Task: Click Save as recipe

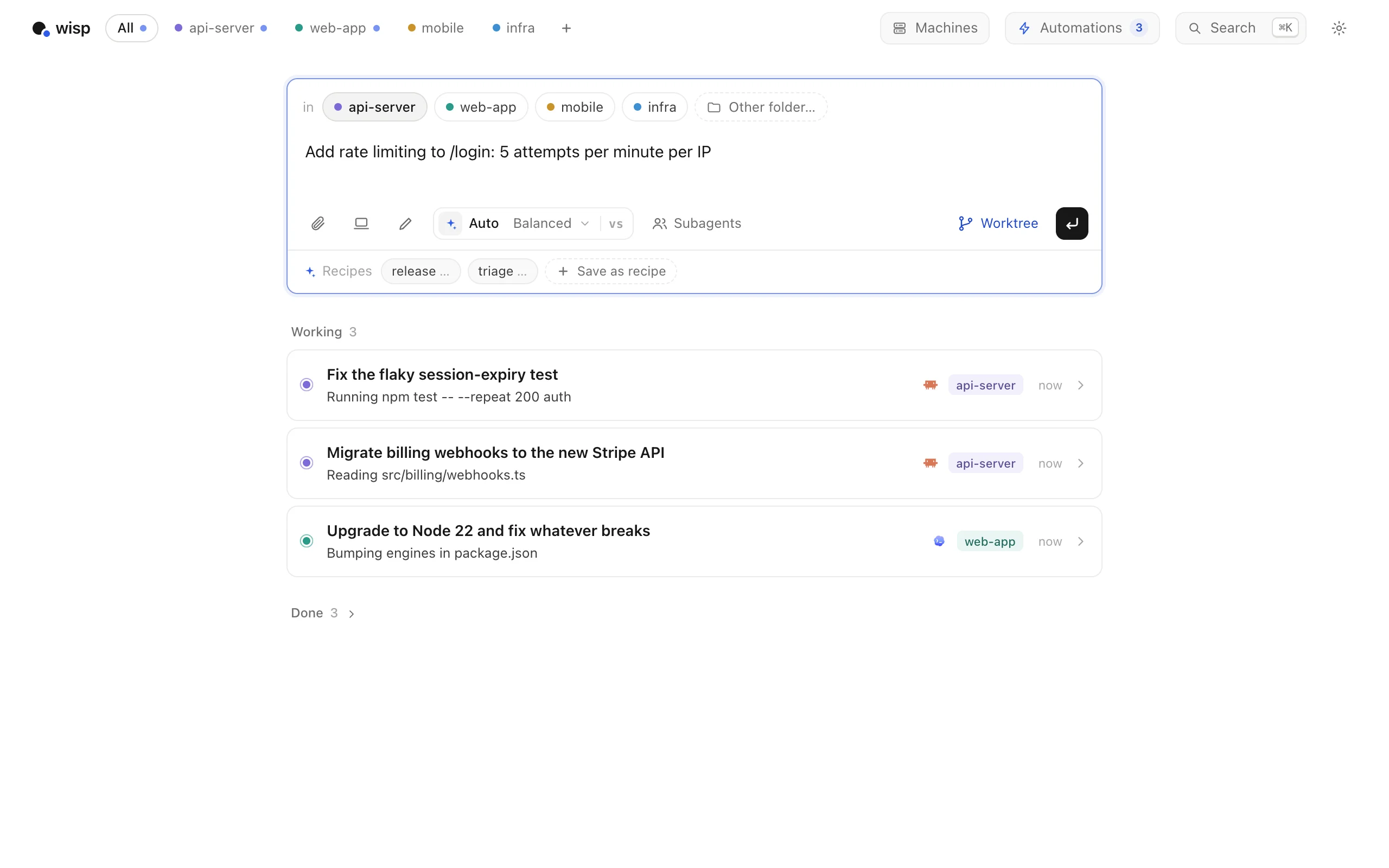Action: (611, 271)
